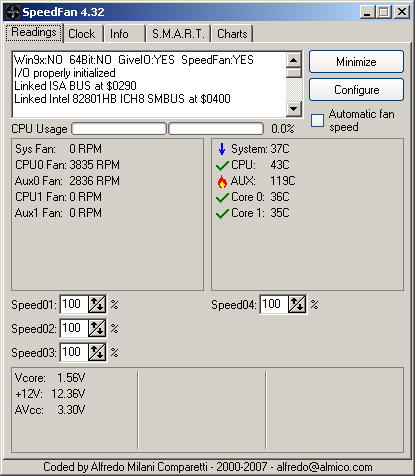This screenshot has height=476, width=415.
Task: Enable the Automatic fan speed checkbox
Action: [x=317, y=120]
